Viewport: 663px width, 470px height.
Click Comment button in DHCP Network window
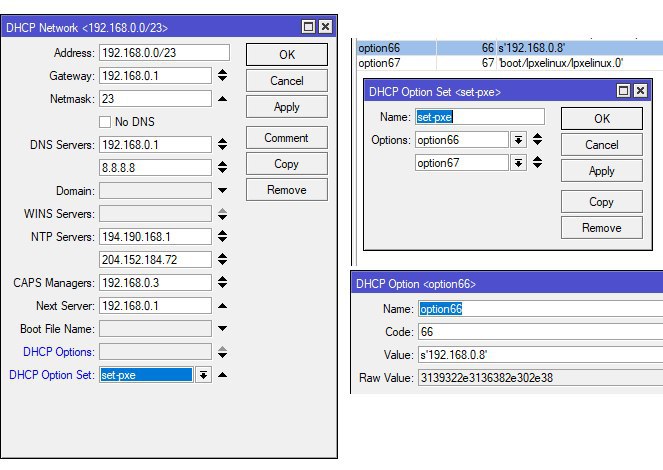point(287,138)
